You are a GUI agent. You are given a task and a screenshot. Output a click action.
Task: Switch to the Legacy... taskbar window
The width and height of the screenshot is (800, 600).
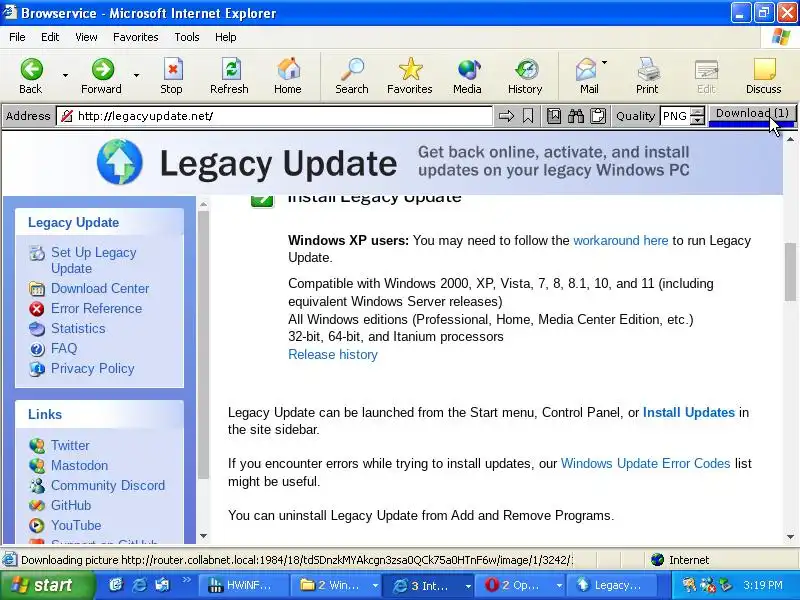612,586
